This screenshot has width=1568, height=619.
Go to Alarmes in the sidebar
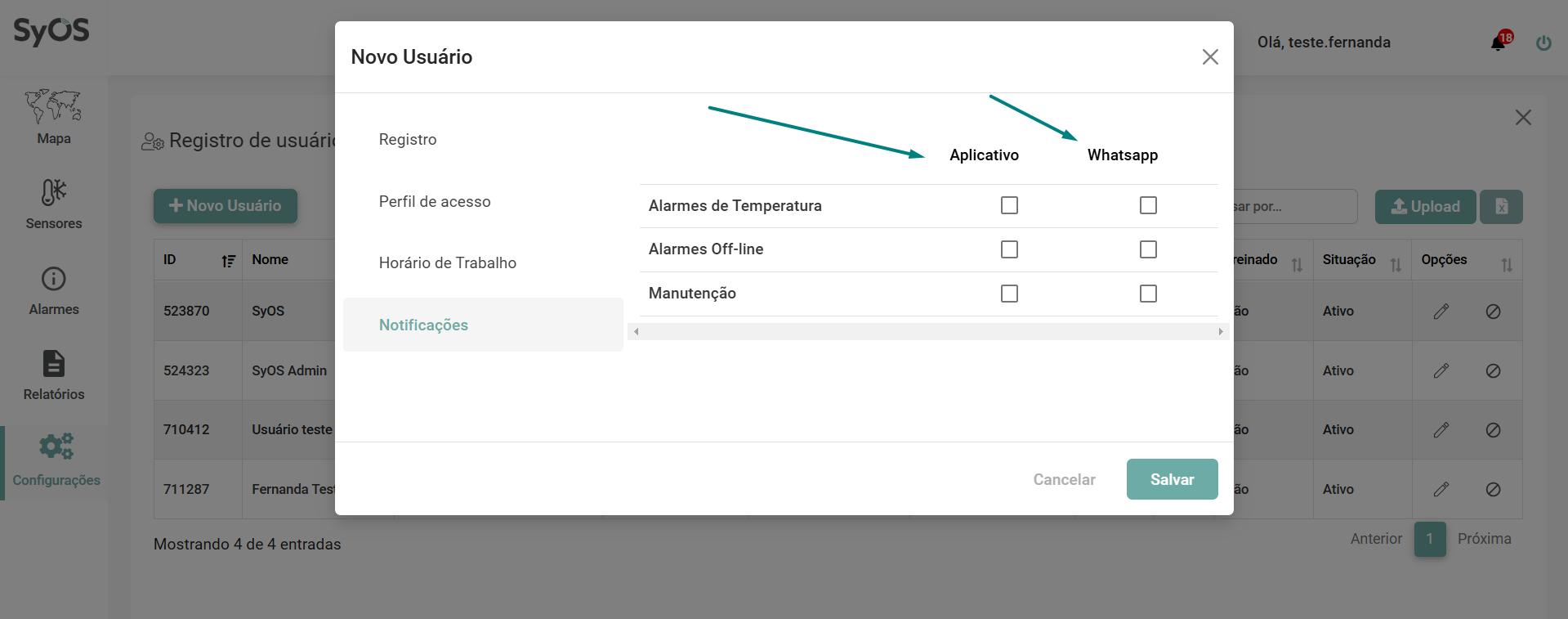[53, 290]
